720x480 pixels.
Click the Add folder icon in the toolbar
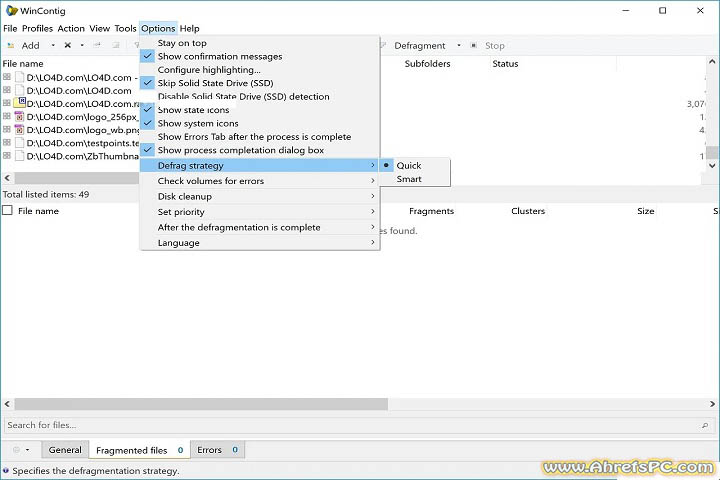coord(11,45)
